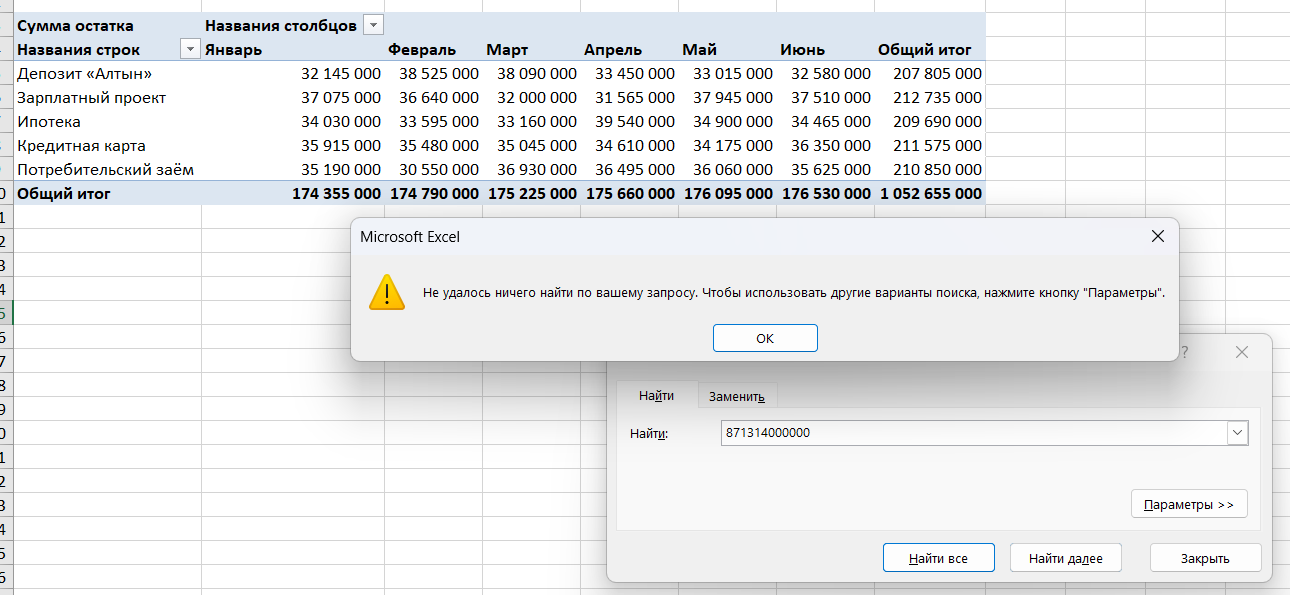Click the Закрыть button
Image resolution: width=1290 pixels, height=595 pixels.
[x=1205, y=558]
